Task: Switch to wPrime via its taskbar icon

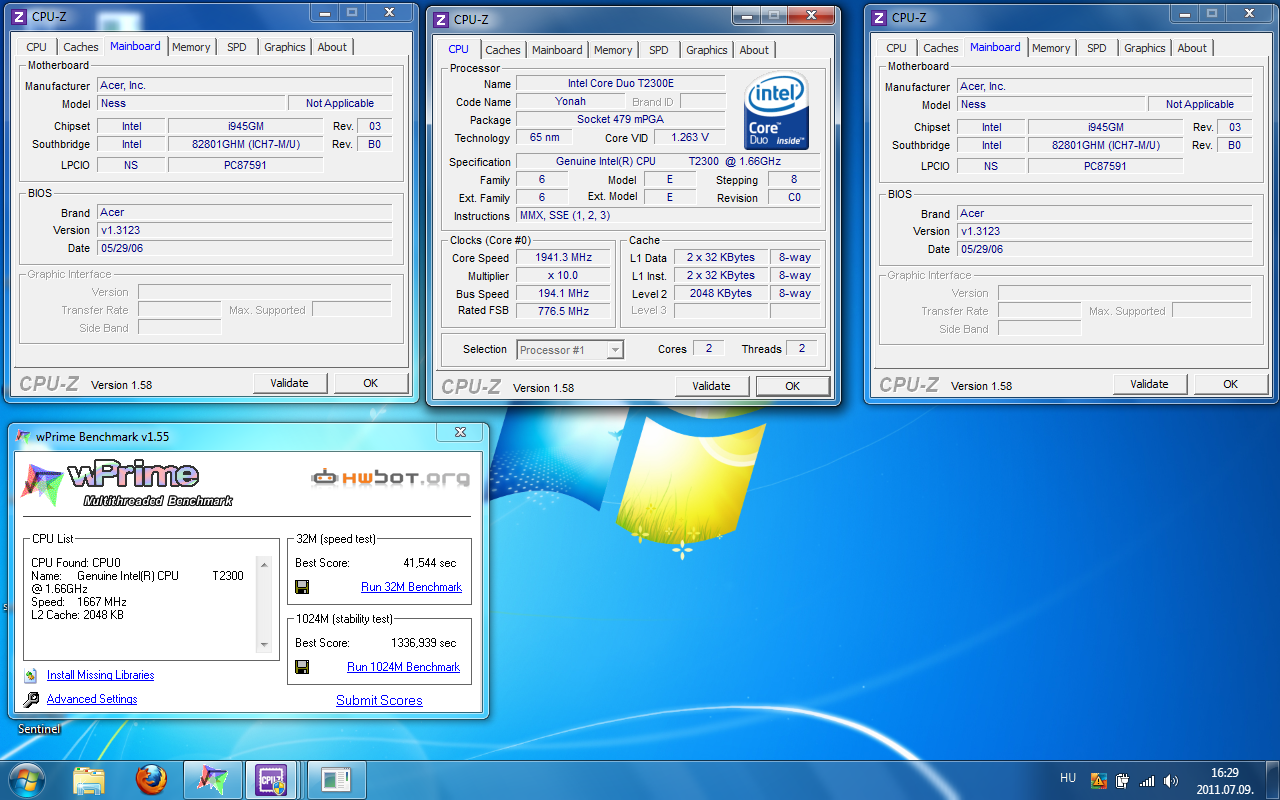Action: (213, 780)
